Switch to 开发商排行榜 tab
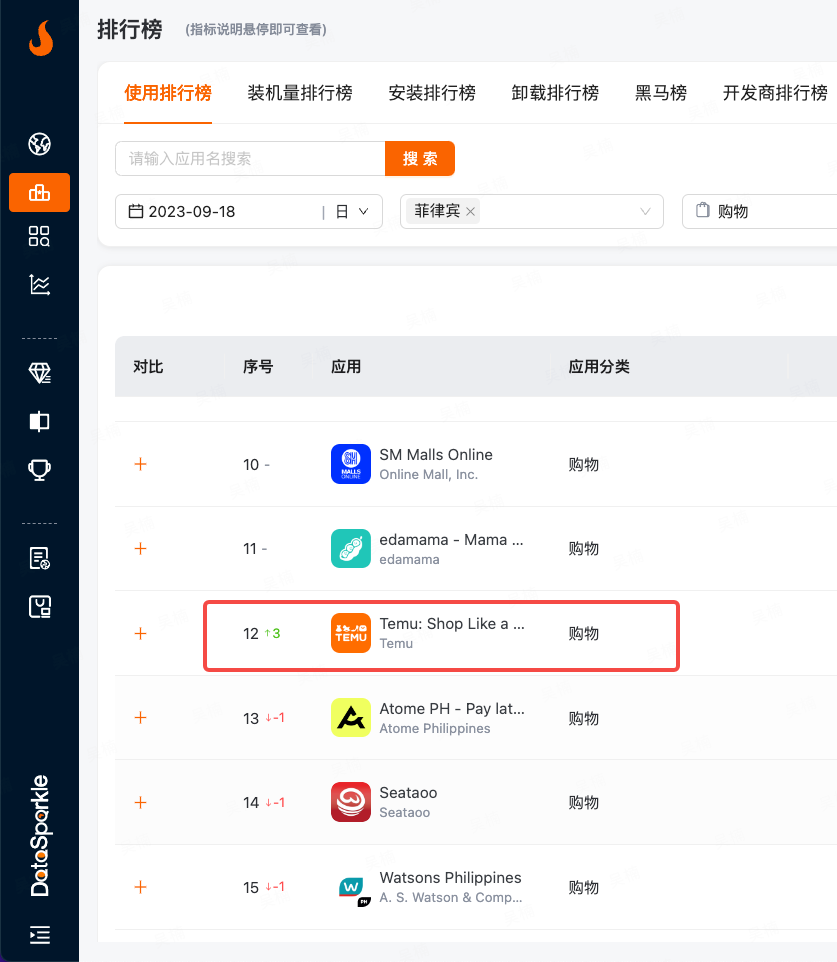The height and width of the screenshot is (962, 837). [x=775, y=93]
